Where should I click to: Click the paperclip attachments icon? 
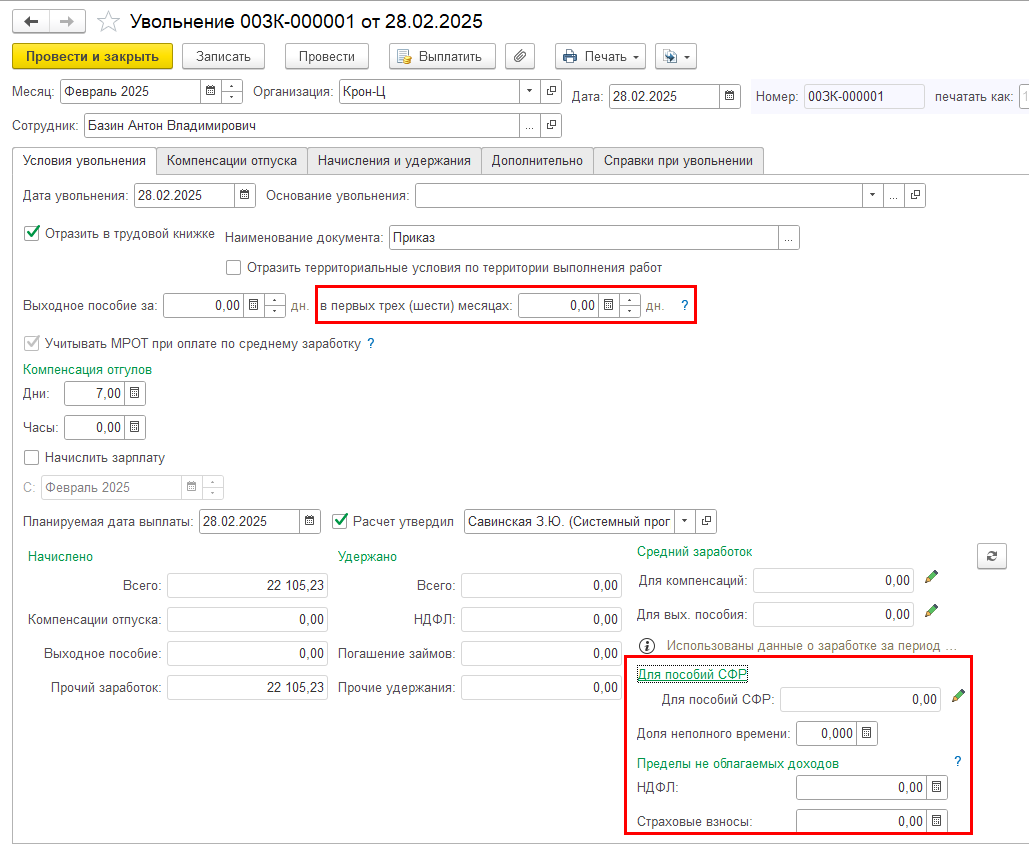[519, 57]
